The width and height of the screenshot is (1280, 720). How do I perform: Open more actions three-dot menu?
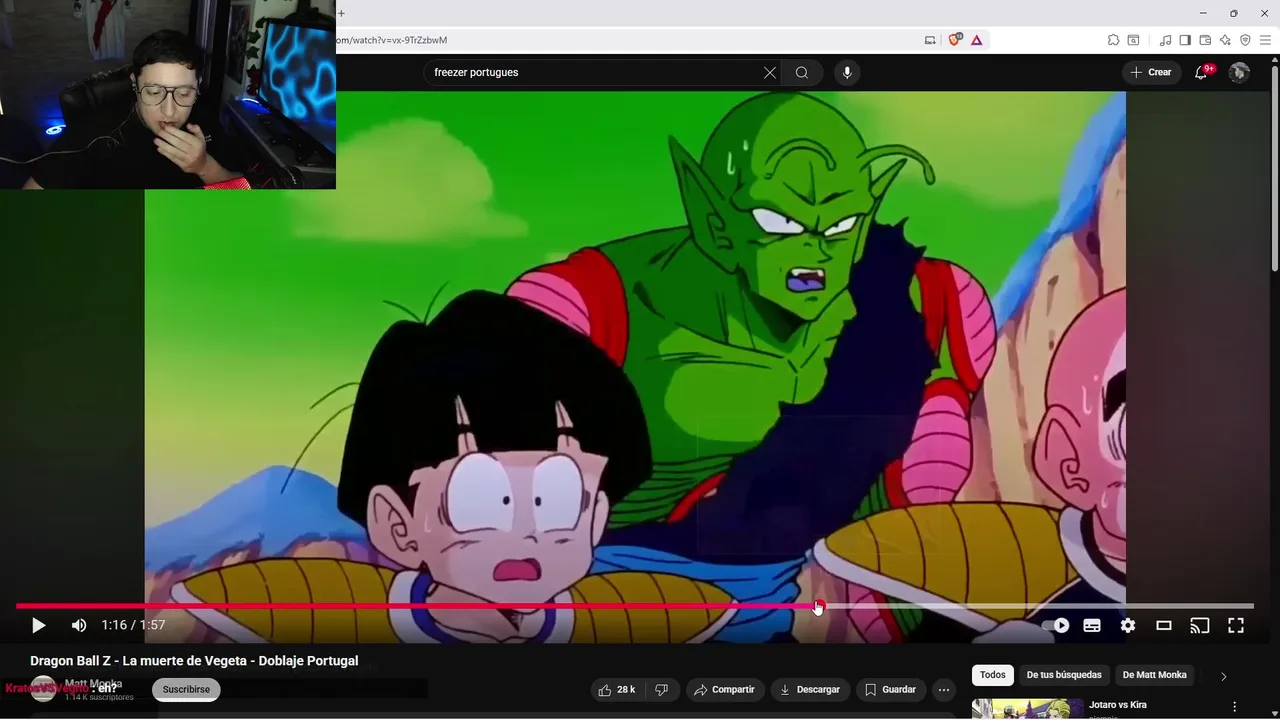click(944, 690)
